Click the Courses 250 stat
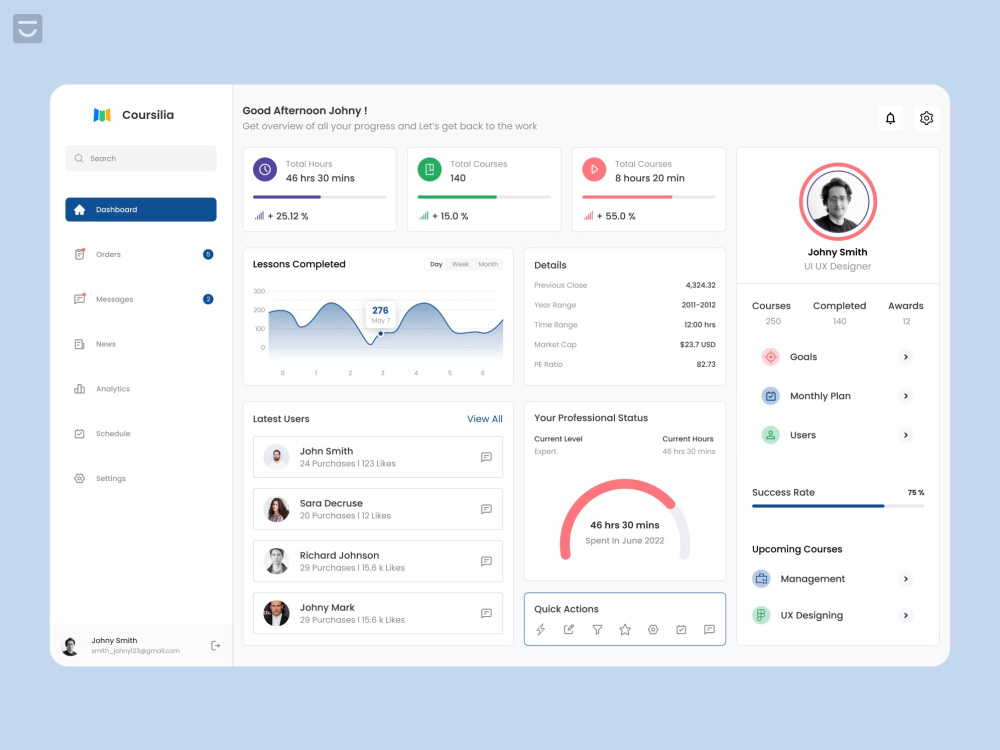This screenshot has width=1000, height=750. [x=771, y=313]
